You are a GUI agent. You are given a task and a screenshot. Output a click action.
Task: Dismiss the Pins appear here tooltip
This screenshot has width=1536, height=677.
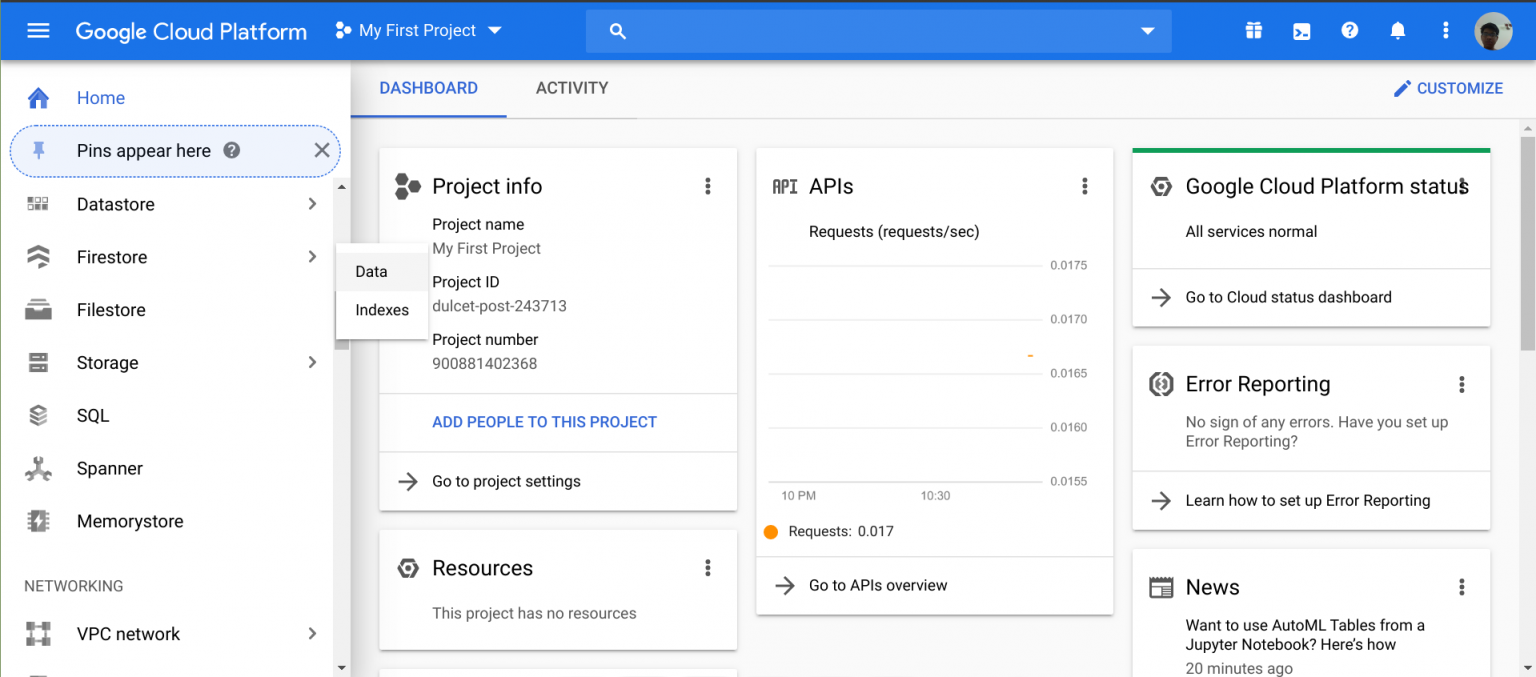(x=322, y=150)
